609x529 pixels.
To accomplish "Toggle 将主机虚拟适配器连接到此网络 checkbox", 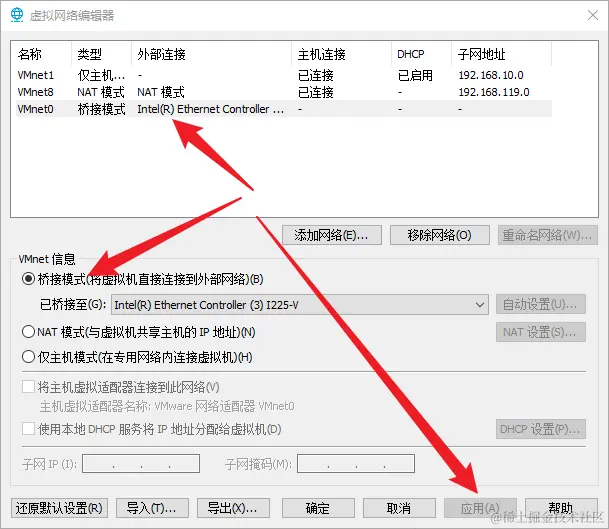I will coord(28,387).
